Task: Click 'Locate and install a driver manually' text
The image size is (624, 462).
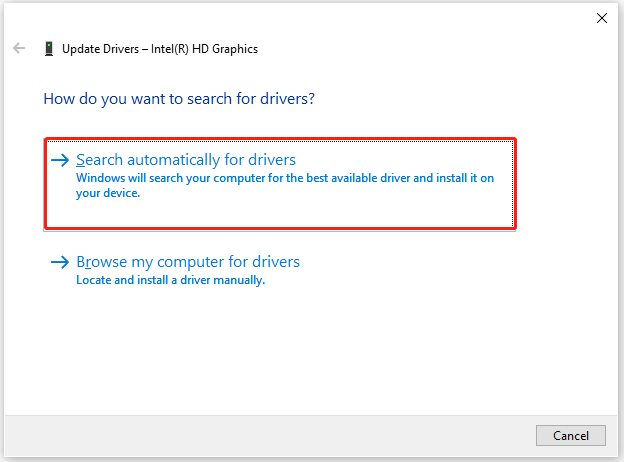Action: pyautogui.click(x=170, y=281)
